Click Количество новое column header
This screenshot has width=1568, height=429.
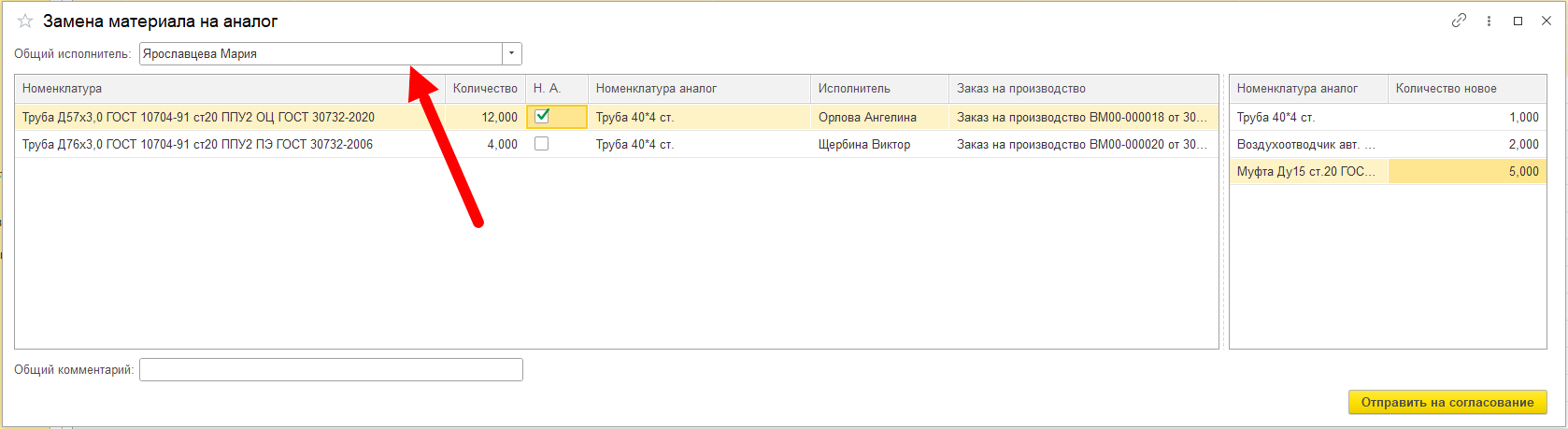pyautogui.click(x=1467, y=89)
